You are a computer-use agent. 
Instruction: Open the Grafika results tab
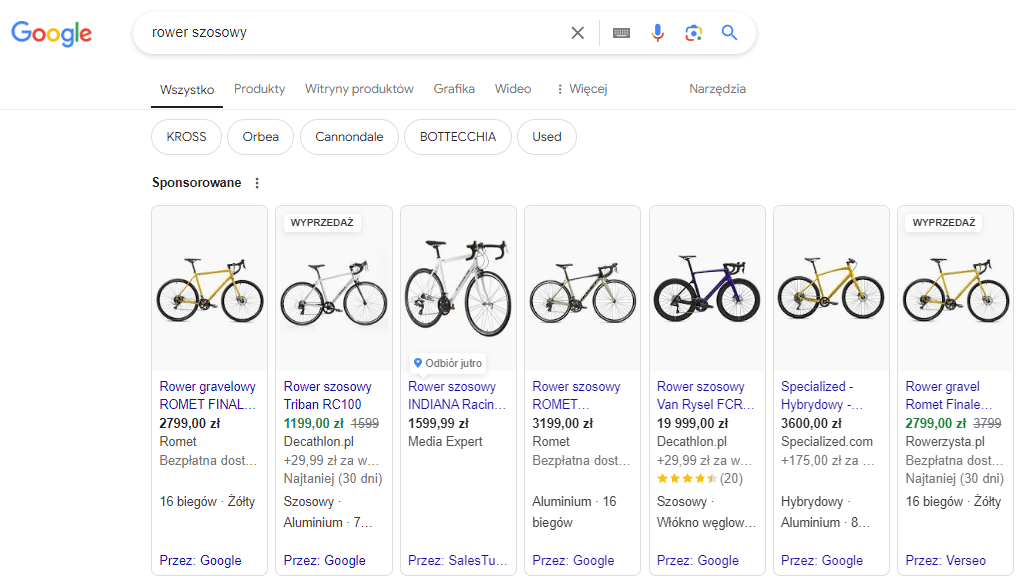tap(454, 88)
